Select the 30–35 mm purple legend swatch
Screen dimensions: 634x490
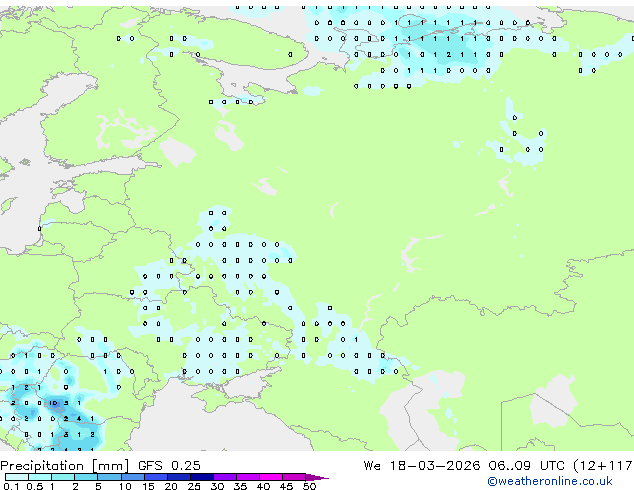pos(225,477)
